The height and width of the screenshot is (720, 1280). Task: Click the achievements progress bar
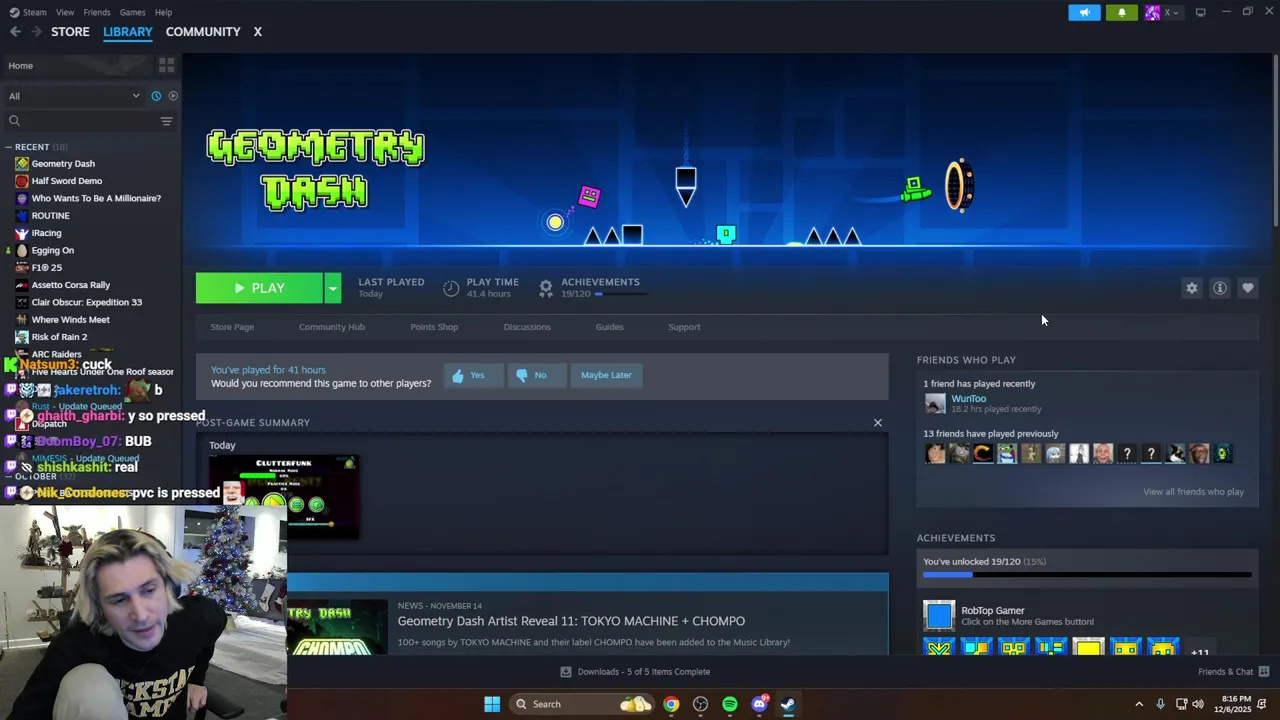[x=1087, y=575]
